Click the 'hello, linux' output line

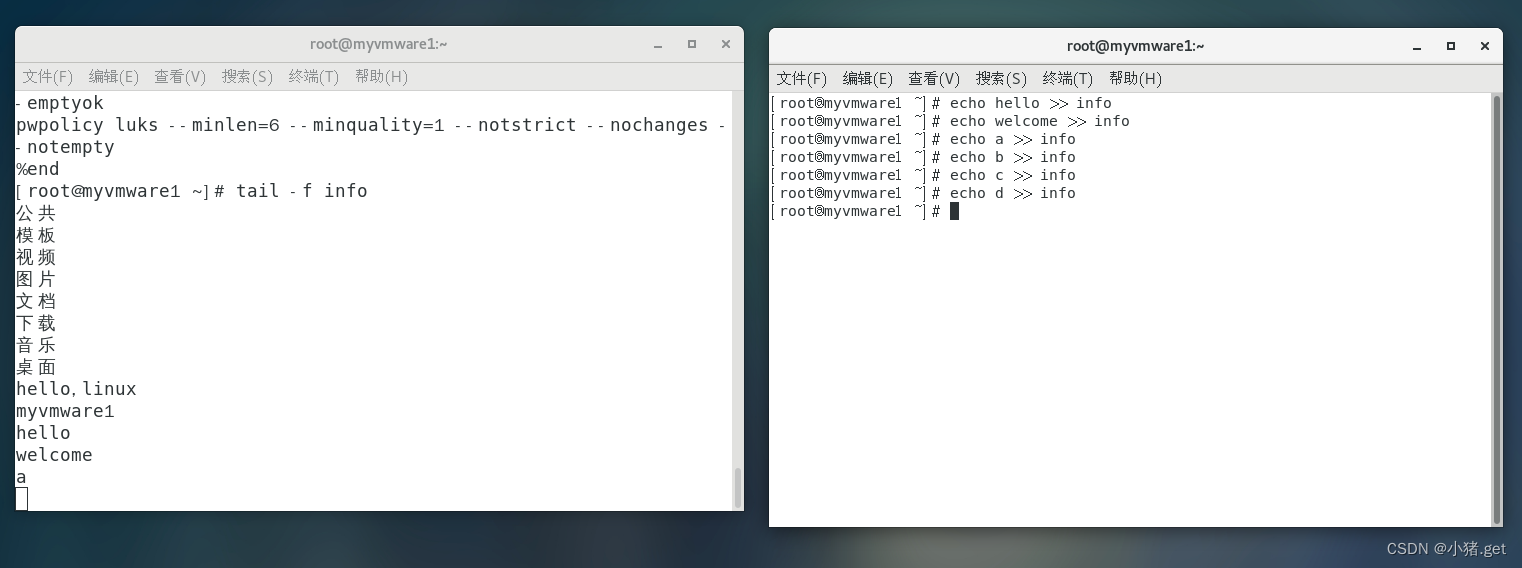76,389
